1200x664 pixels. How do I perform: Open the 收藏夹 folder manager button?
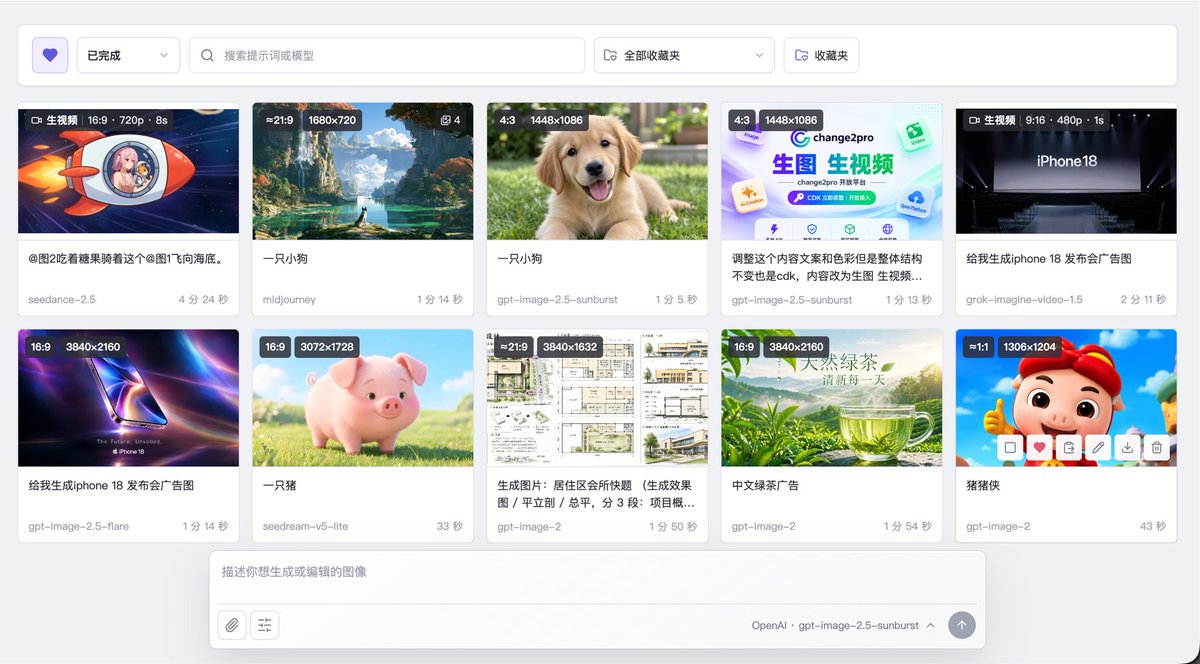click(x=821, y=55)
